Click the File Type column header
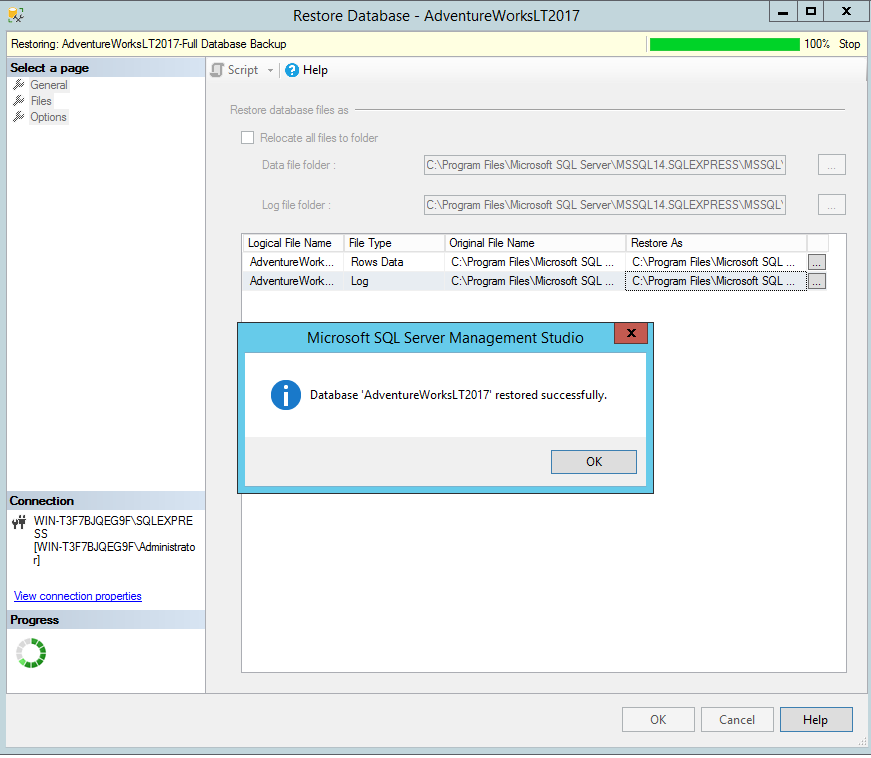The height and width of the screenshot is (758, 871). (x=394, y=243)
